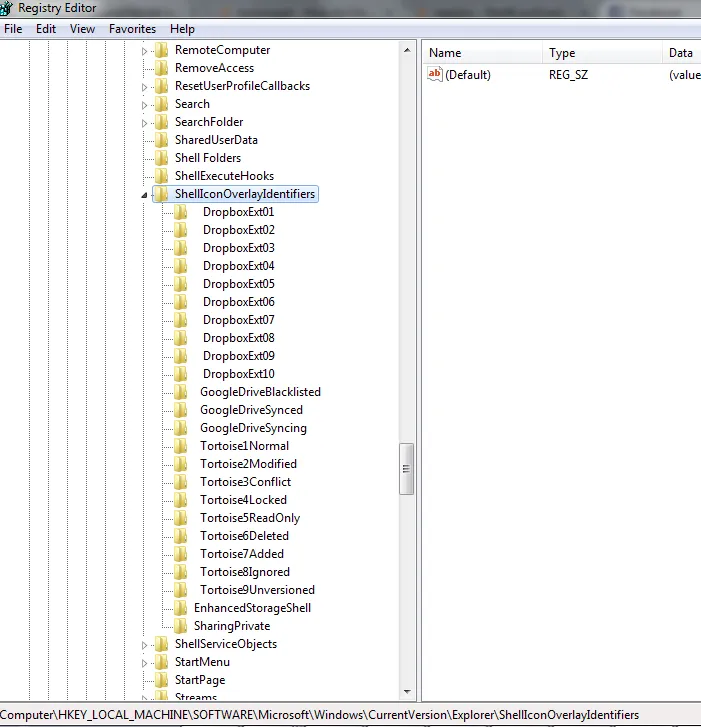Click the Shell Folders folder icon
Image resolution: width=701 pixels, height=727 pixels.
coord(161,158)
